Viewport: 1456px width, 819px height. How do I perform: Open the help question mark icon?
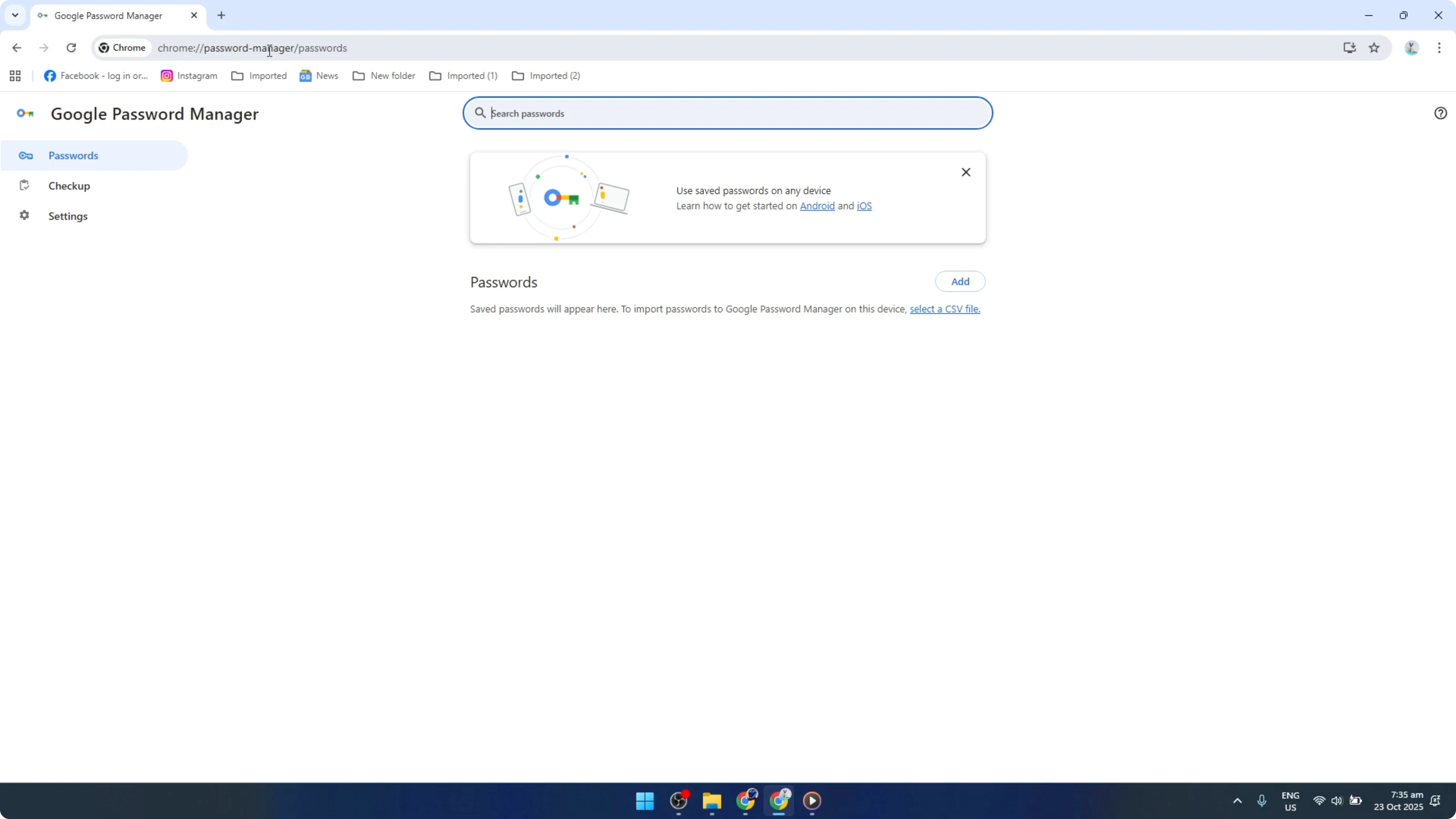point(1440,113)
